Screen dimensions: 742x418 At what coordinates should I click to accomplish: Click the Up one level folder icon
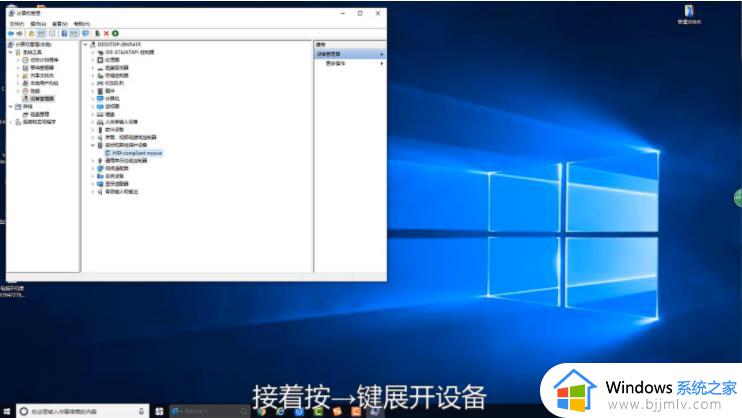pyautogui.click(x=32, y=34)
